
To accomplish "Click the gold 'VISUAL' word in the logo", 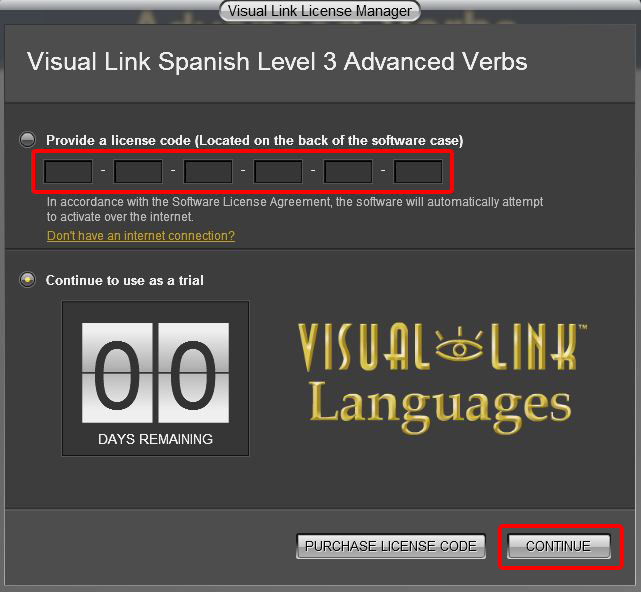I will coord(364,349).
